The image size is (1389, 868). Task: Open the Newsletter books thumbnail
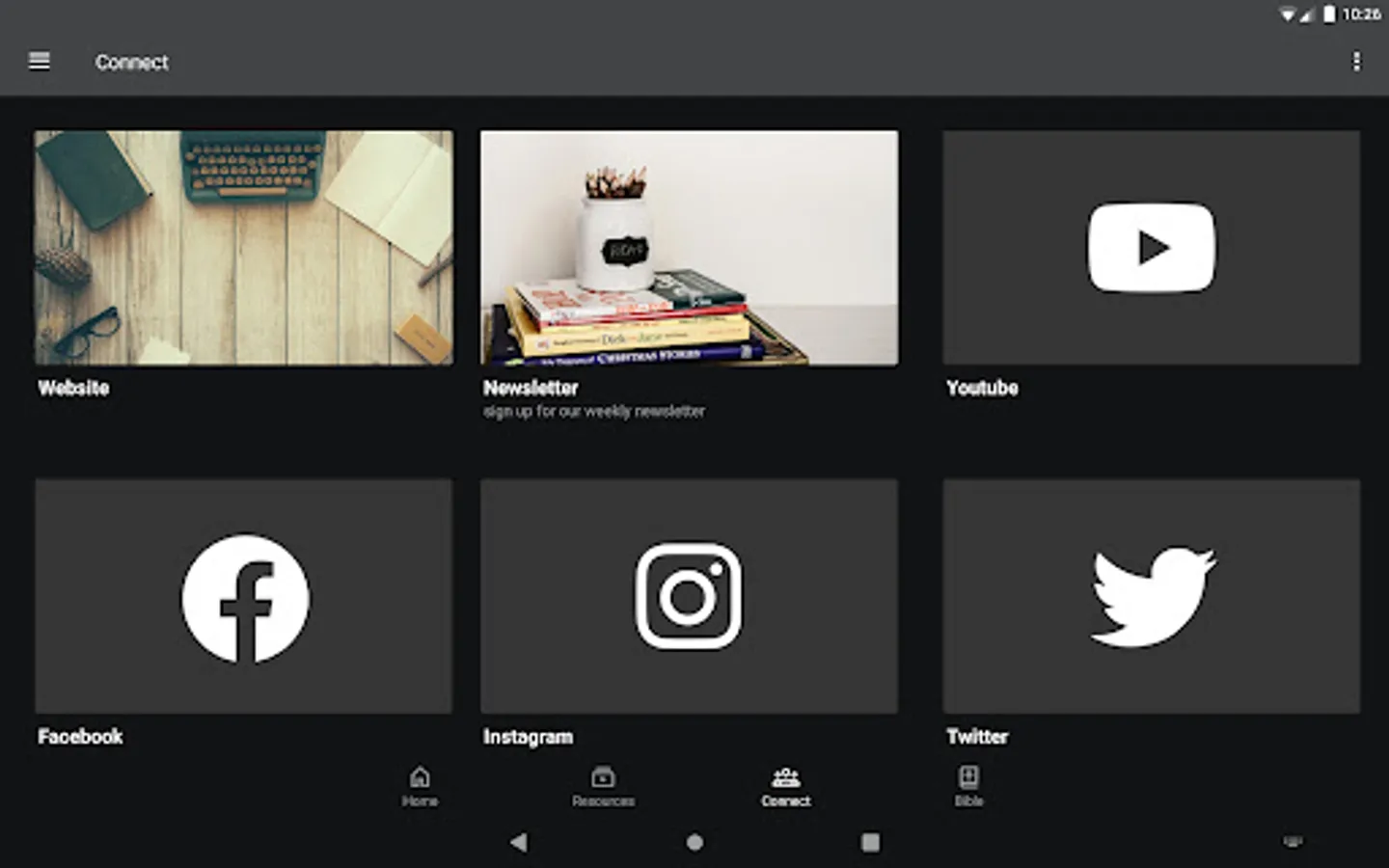(690, 248)
